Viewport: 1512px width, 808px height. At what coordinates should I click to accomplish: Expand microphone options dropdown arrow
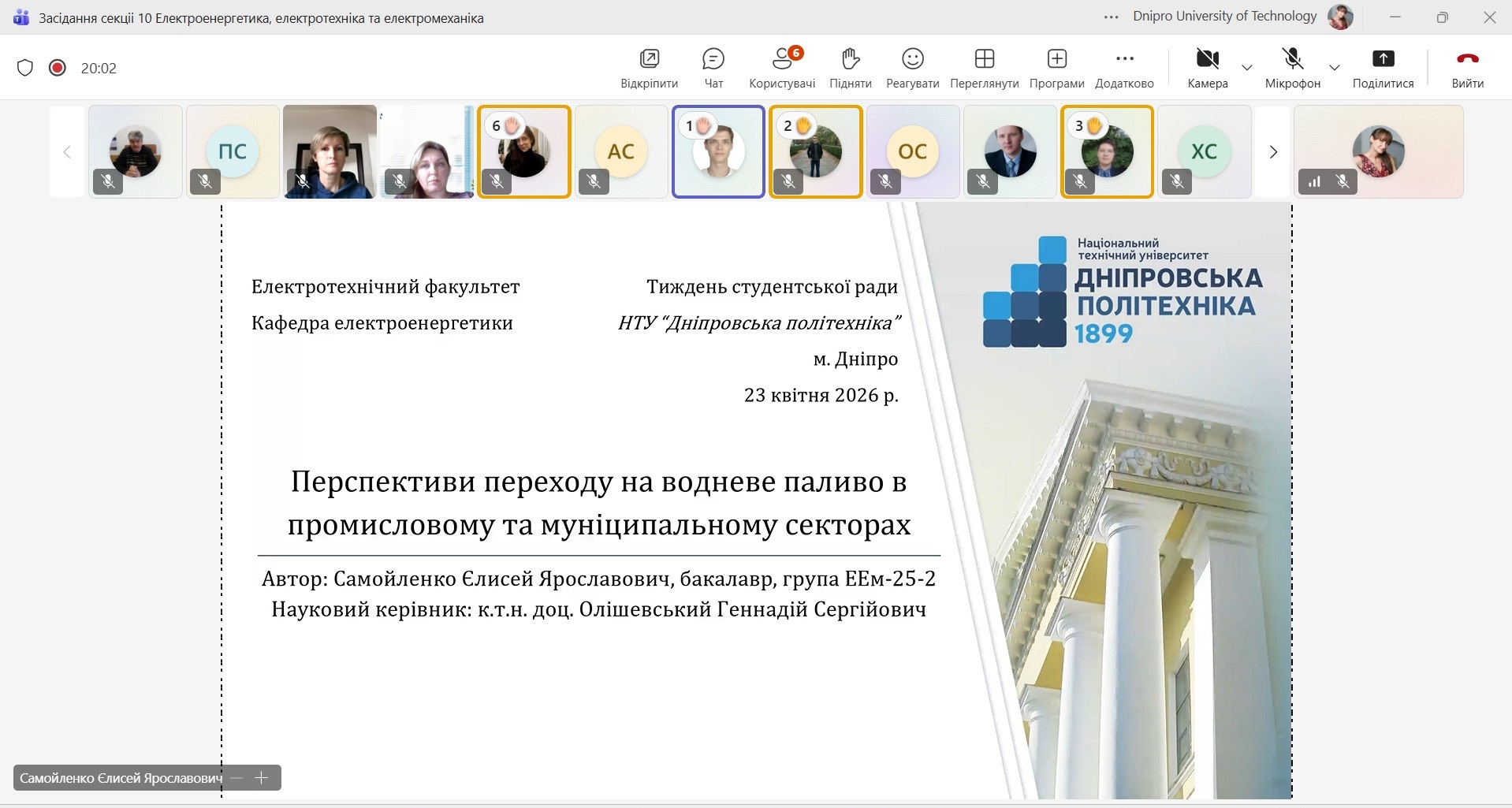click(x=1334, y=68)
